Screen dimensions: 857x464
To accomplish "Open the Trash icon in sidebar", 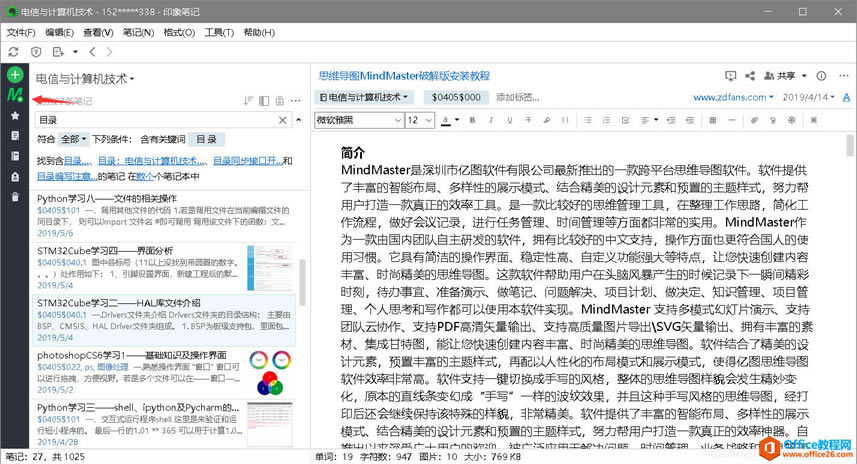I will click(x=14, y=196).
